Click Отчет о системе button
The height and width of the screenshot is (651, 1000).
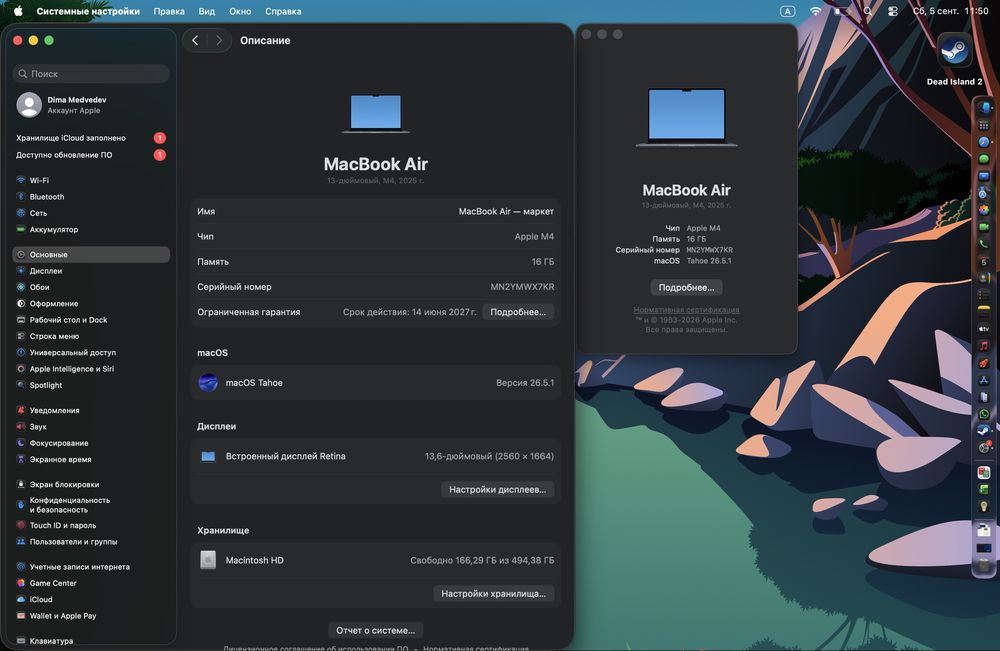376,630
